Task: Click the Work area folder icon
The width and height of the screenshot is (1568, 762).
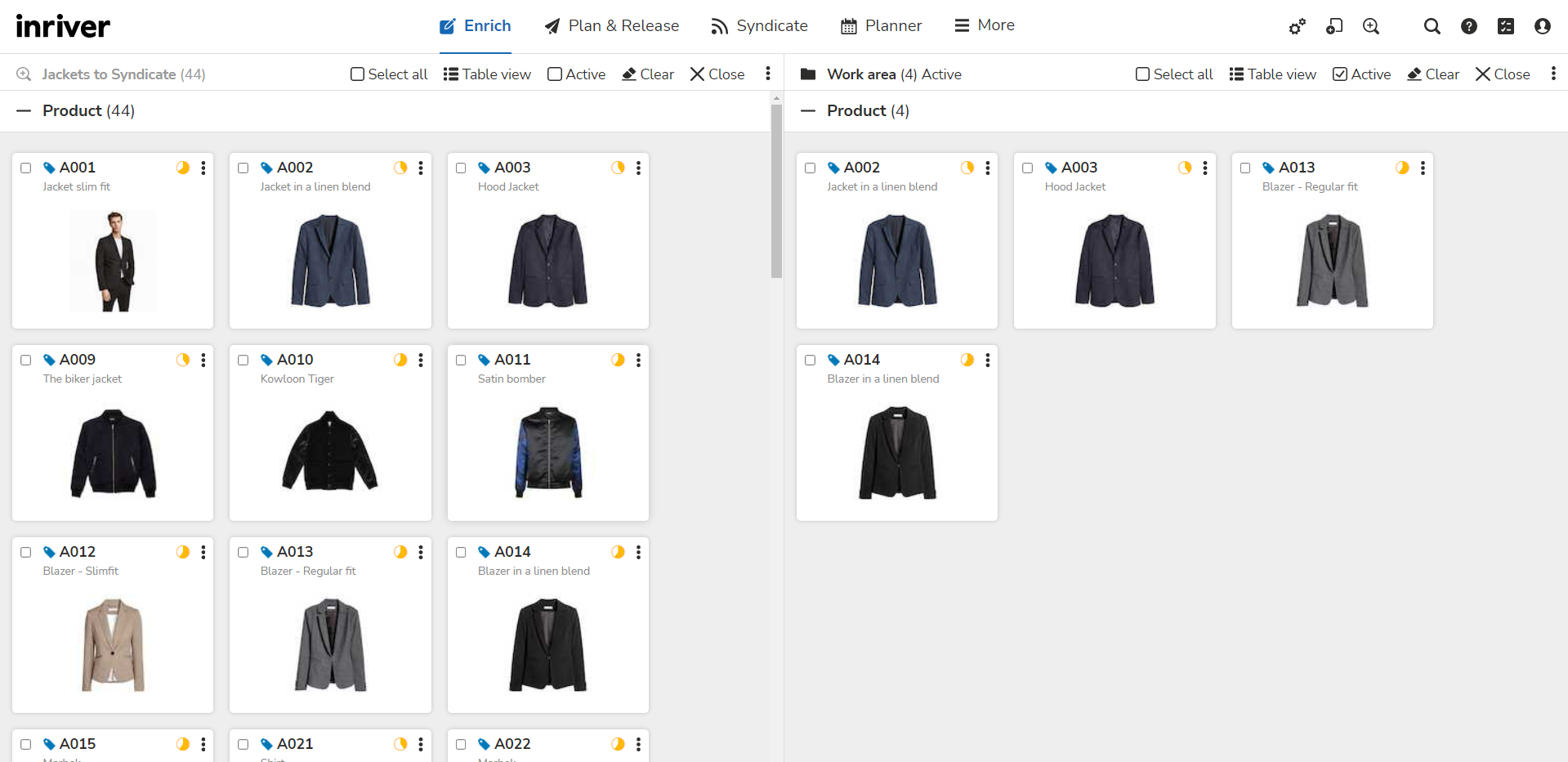Action: tap(808, 74)
